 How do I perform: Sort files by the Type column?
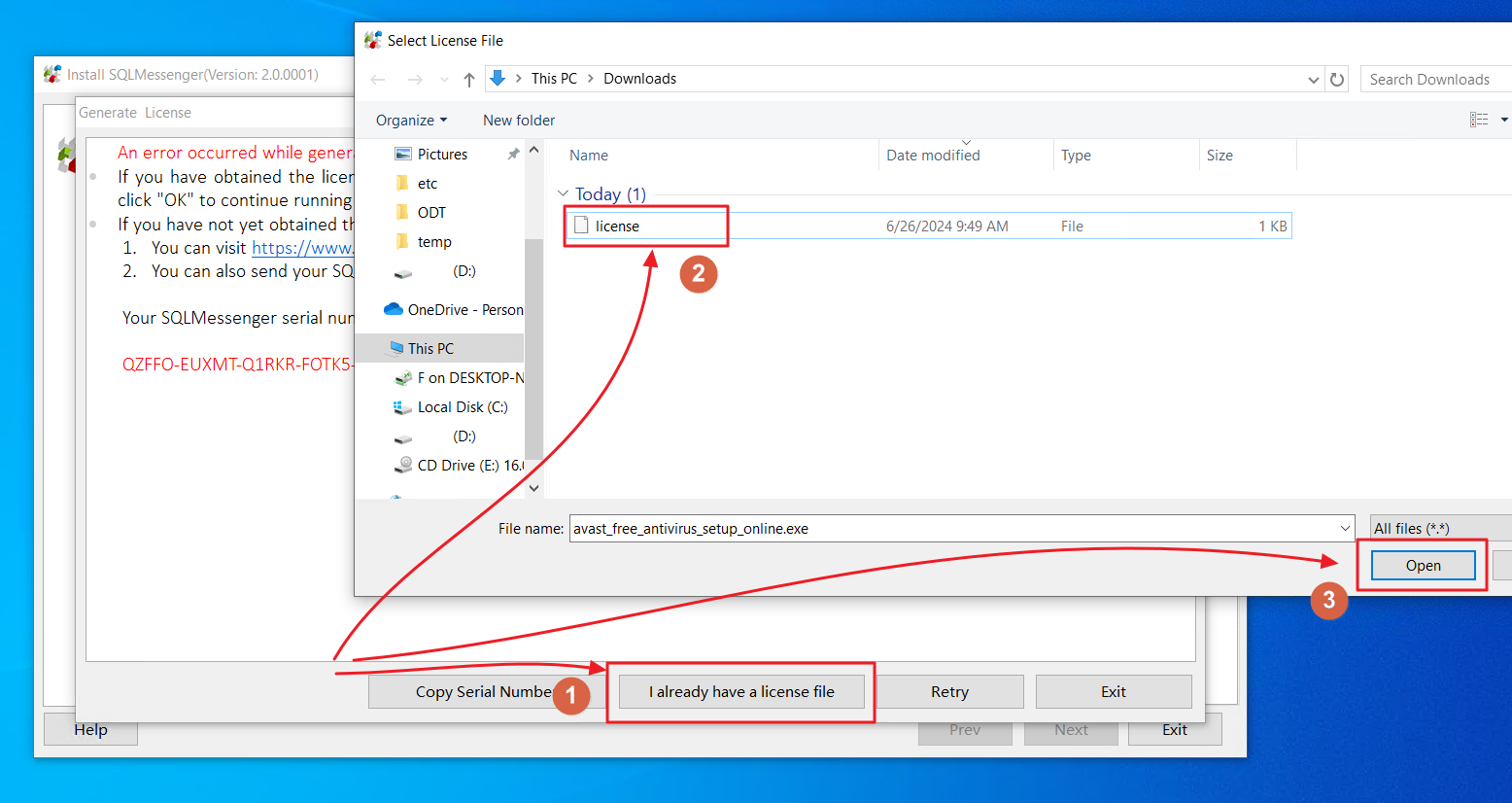[1076, 156]
